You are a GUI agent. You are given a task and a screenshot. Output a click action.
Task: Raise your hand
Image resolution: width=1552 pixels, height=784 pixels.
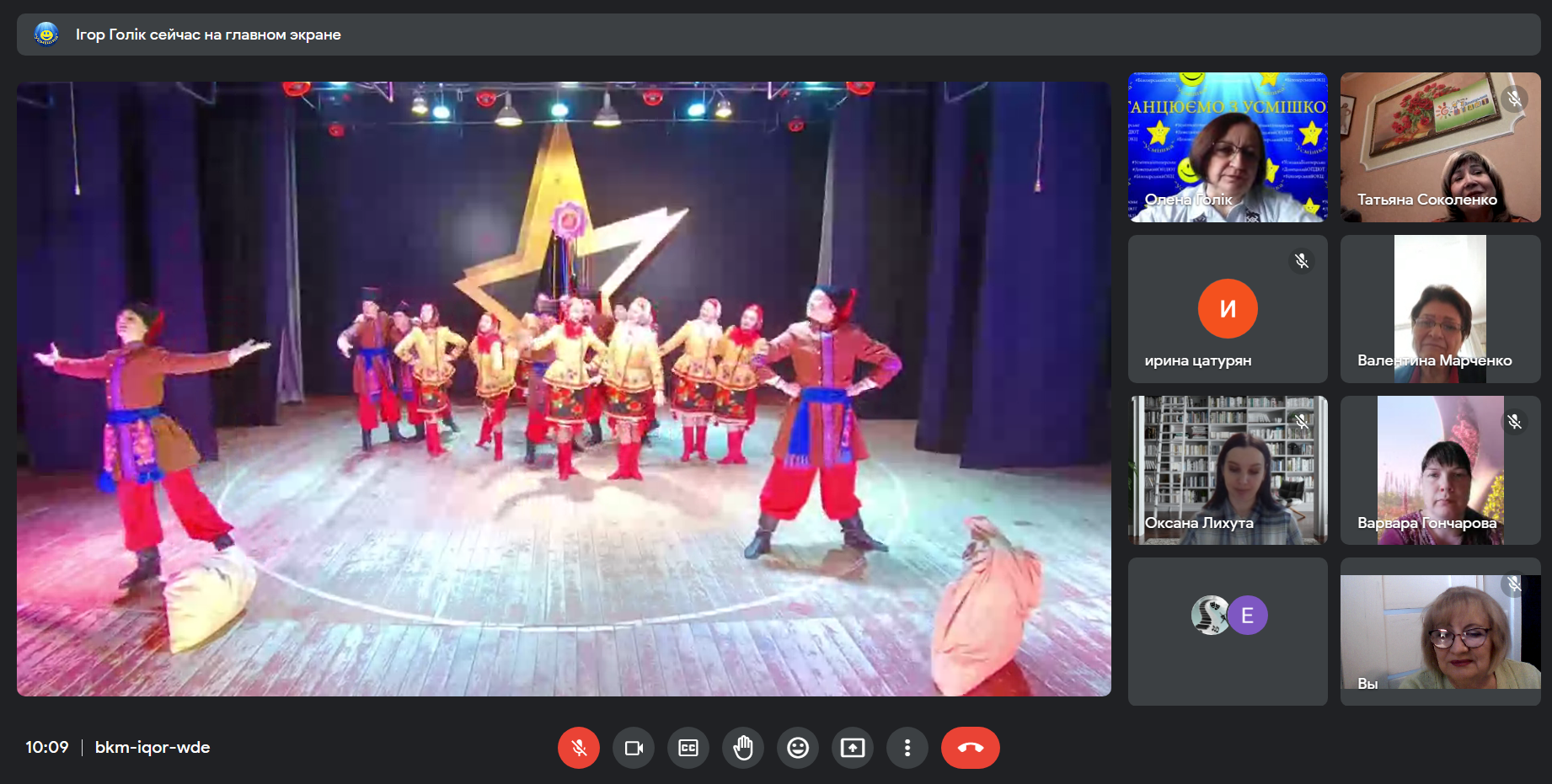pos(743,748)
